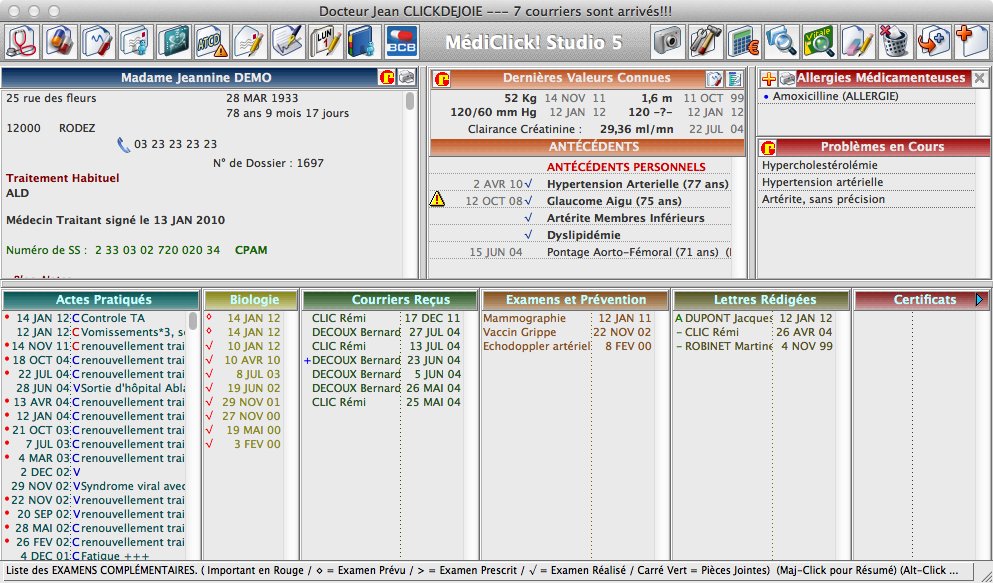Open the ATCD antecedents warning tool
The image size is (993, 583).
[x=212, y=42]
